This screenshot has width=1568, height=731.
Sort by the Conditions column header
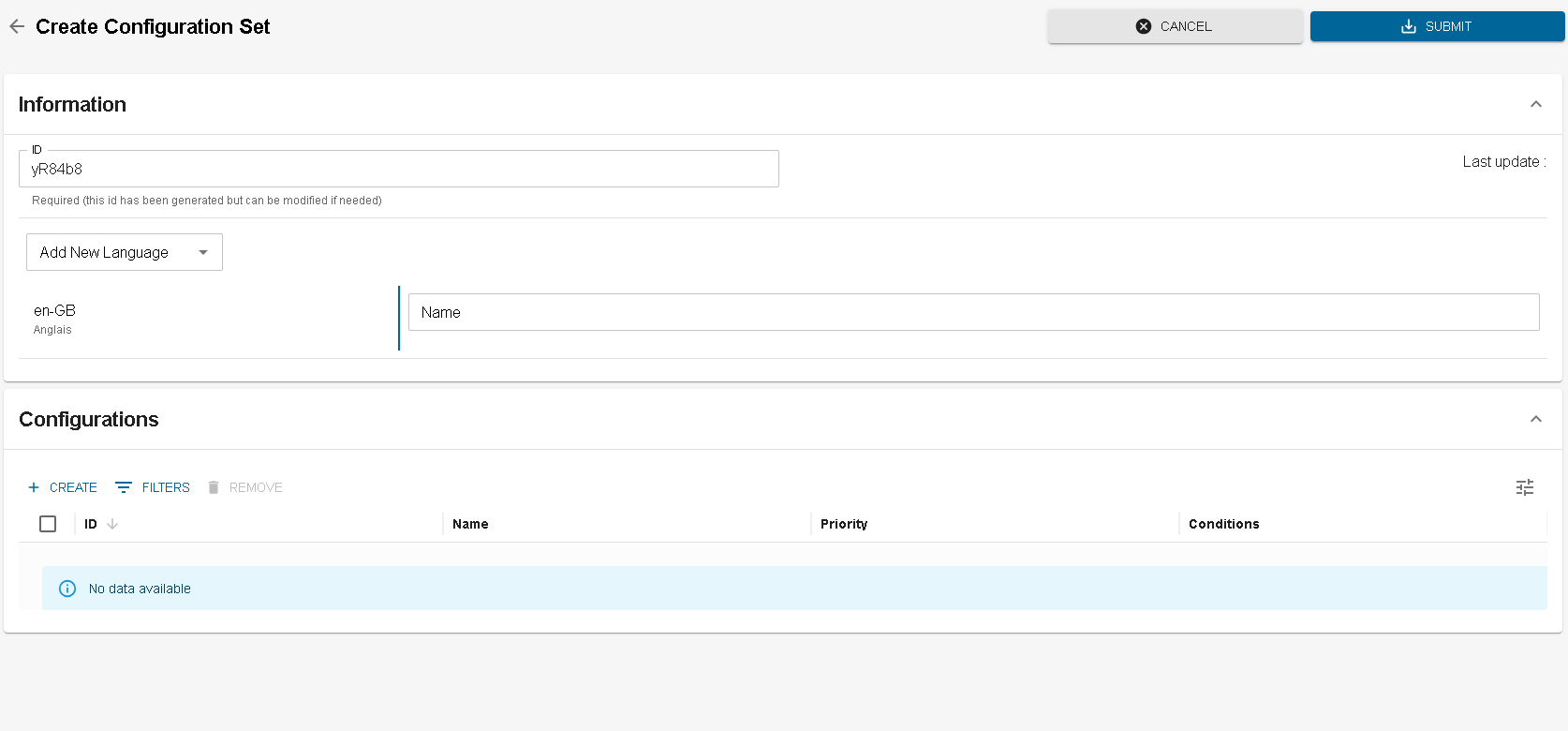[1223, 524]
